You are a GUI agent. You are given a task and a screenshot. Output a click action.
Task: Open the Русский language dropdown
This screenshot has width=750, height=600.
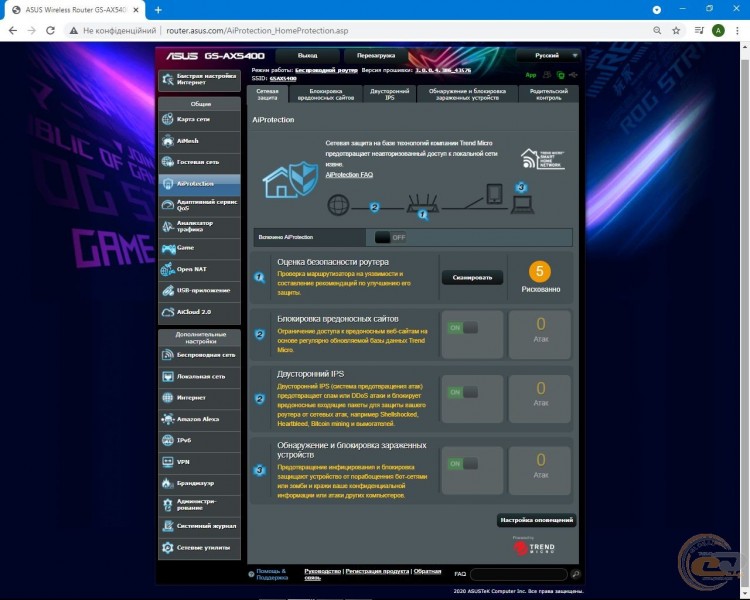tap(549, 56)
